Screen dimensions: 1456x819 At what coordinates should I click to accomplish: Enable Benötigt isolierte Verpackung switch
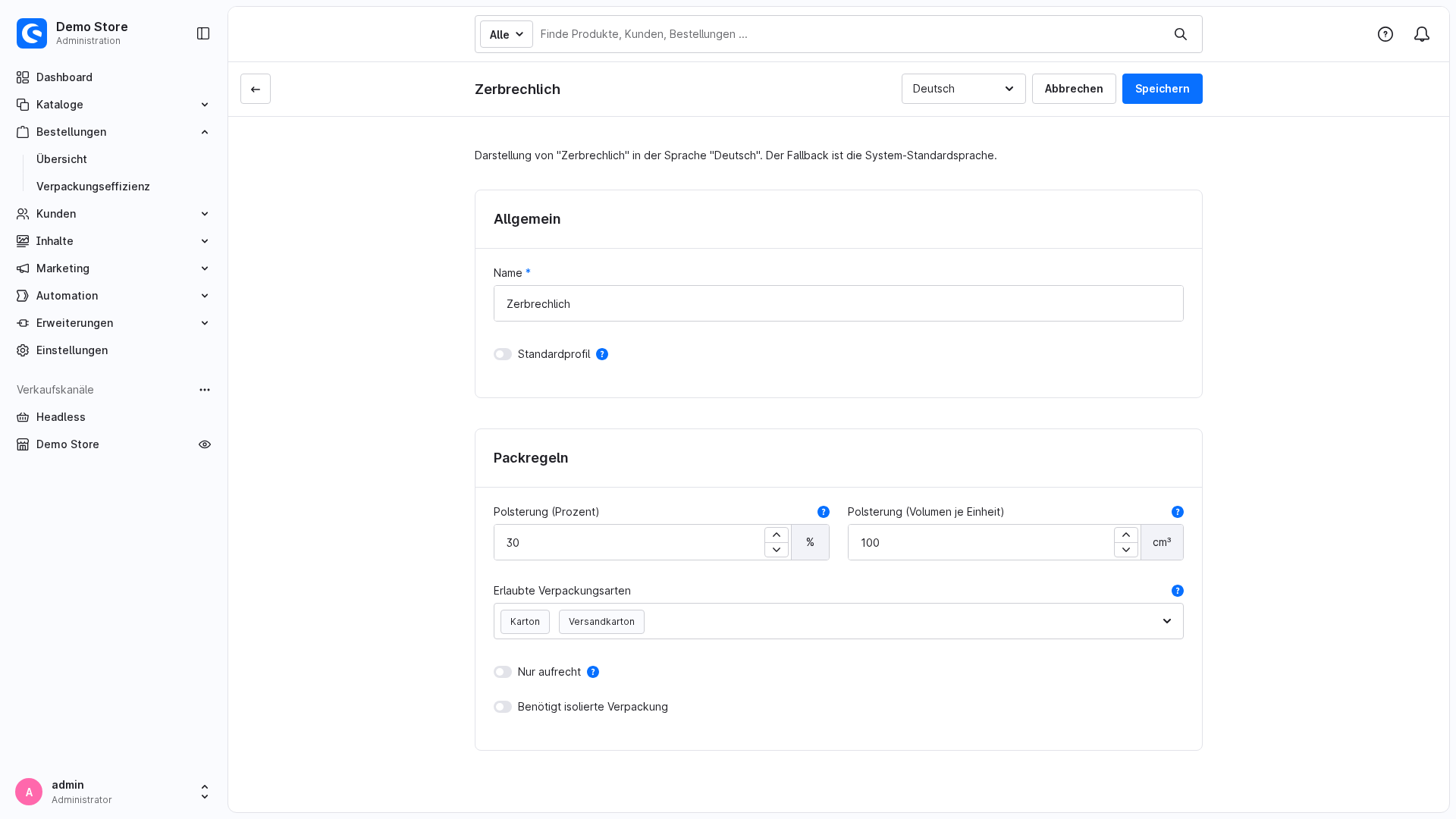503,707
